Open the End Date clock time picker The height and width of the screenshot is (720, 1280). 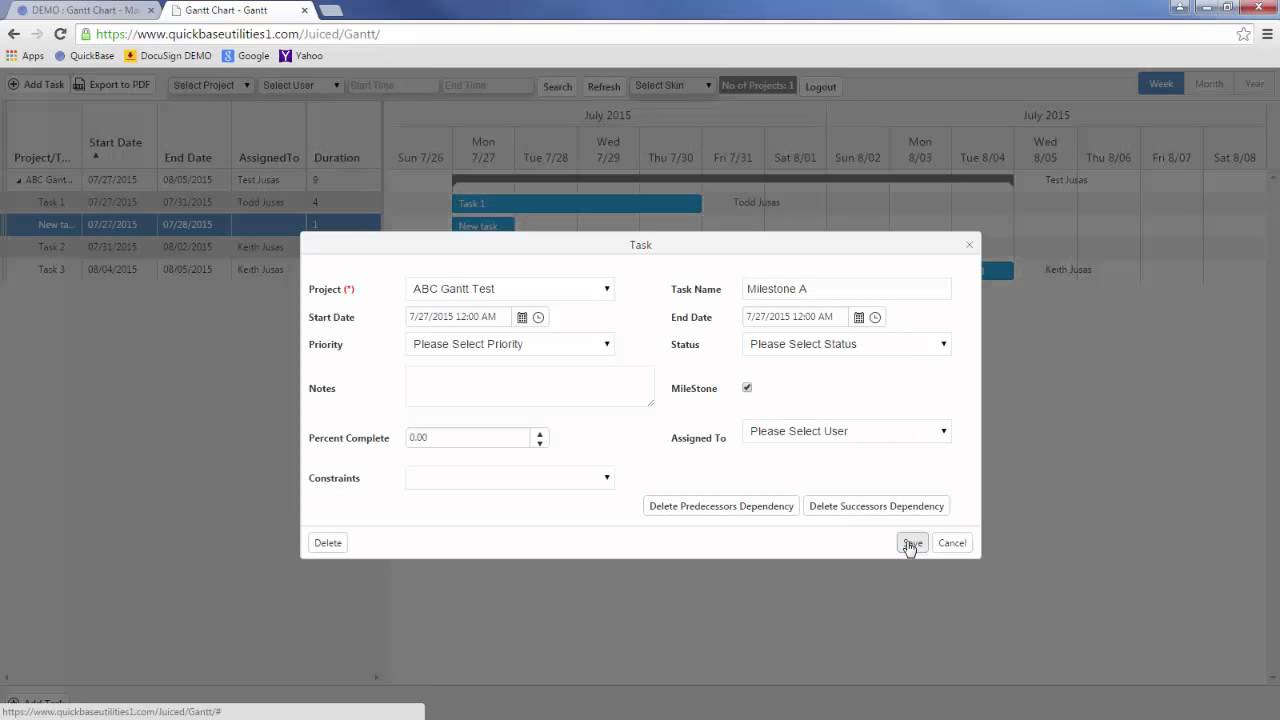[x=875, y=317]
